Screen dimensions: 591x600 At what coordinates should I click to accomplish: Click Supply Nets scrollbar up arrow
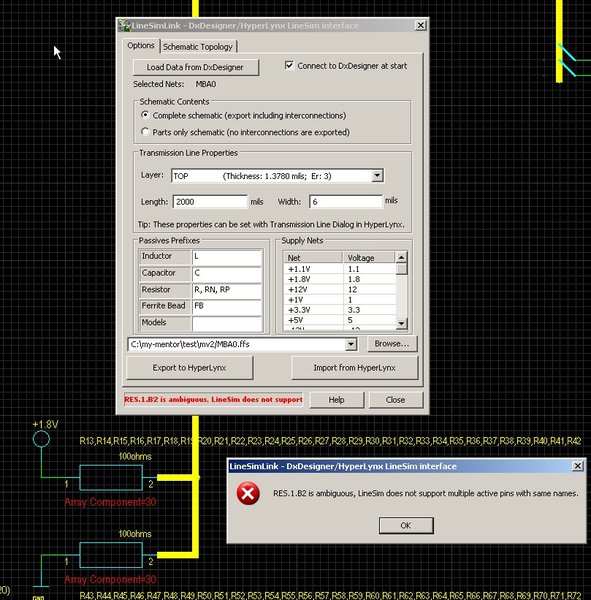pos(401,258)
